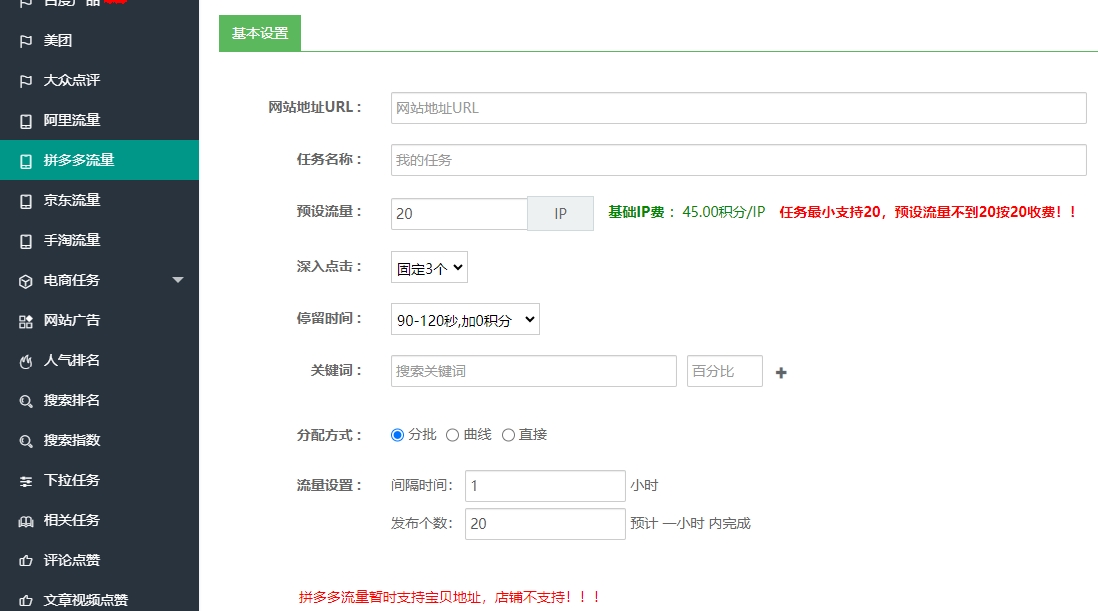Screen dimensions: 1098x611
Task: Select the 直接 distribution radio button
Action: pyautogui.click(x=508, y=435)
